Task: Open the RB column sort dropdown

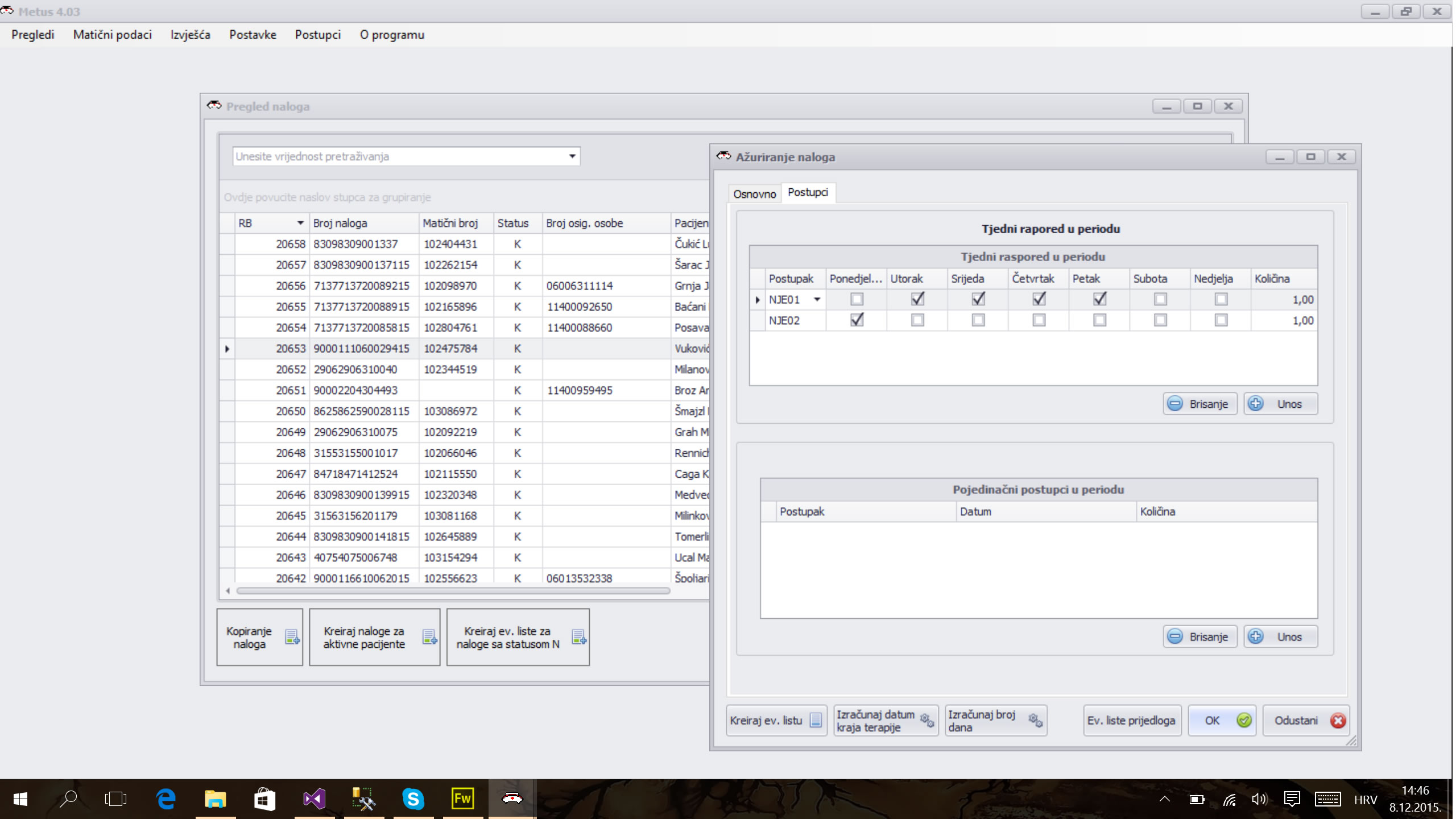Action: pyautogui.click(x=300, y=223)
